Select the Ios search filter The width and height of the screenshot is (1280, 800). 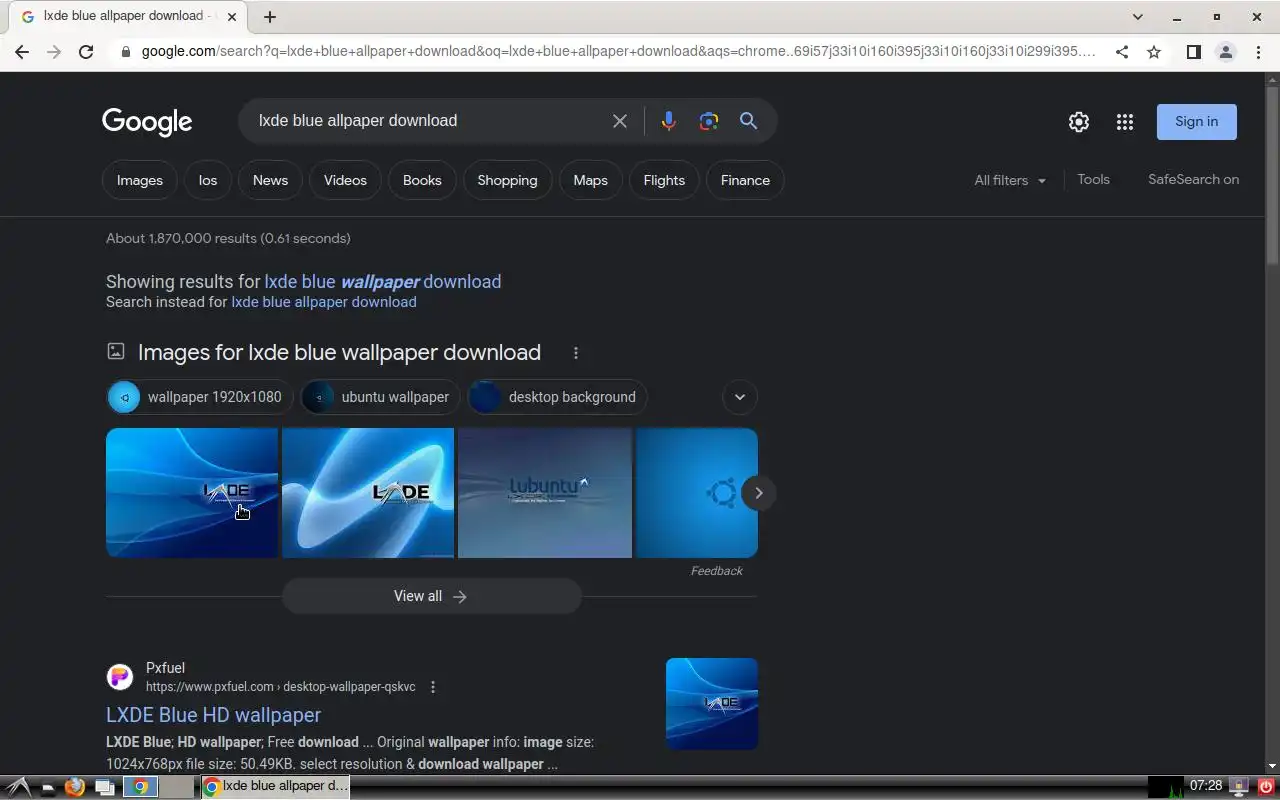(208, 180)
